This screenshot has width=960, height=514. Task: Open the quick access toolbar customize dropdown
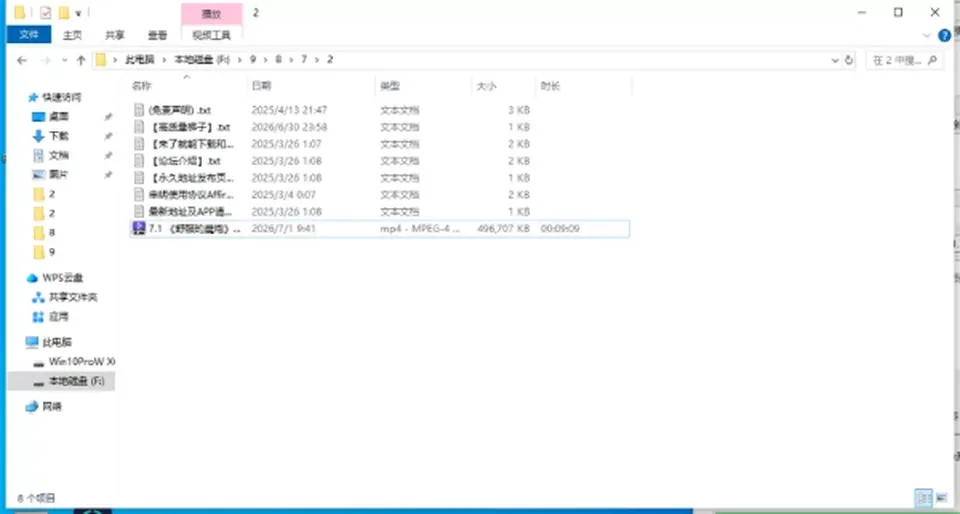pyautogui.click(x=79, y=13)
